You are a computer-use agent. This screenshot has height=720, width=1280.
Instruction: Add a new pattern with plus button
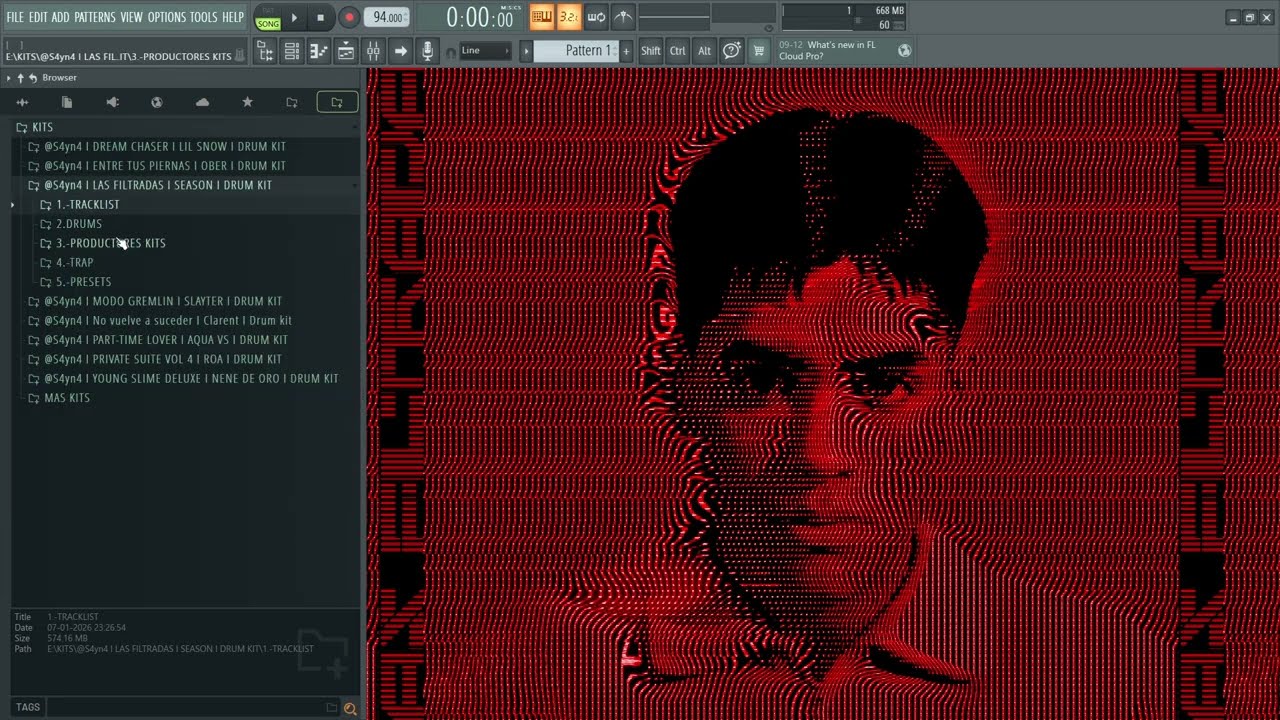coord(627,51)
